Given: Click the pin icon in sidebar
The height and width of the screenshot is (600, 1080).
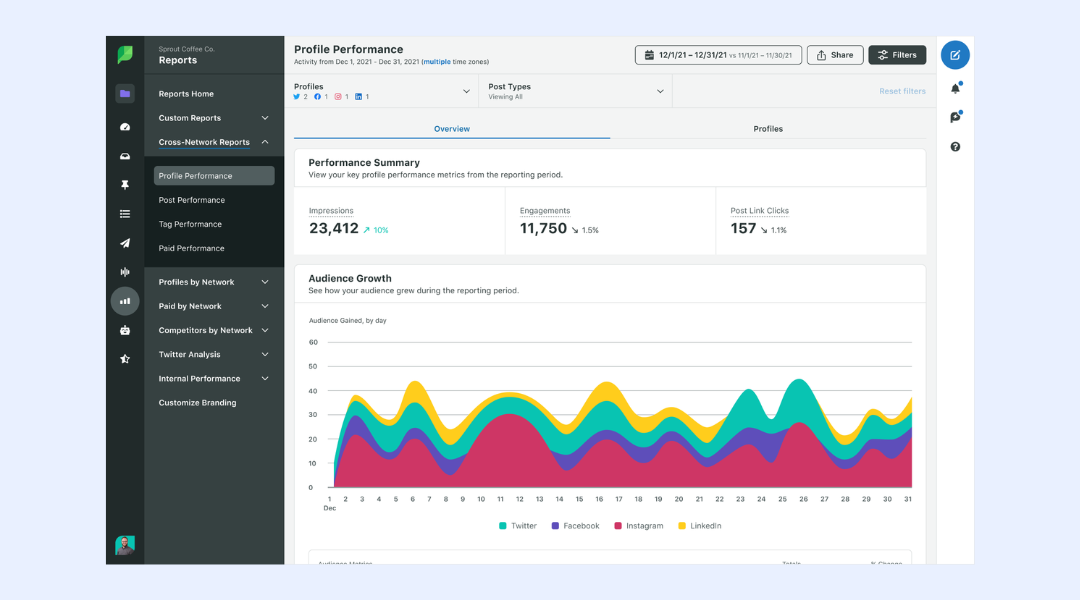Looking at the screenshot, I should (125, 185).
